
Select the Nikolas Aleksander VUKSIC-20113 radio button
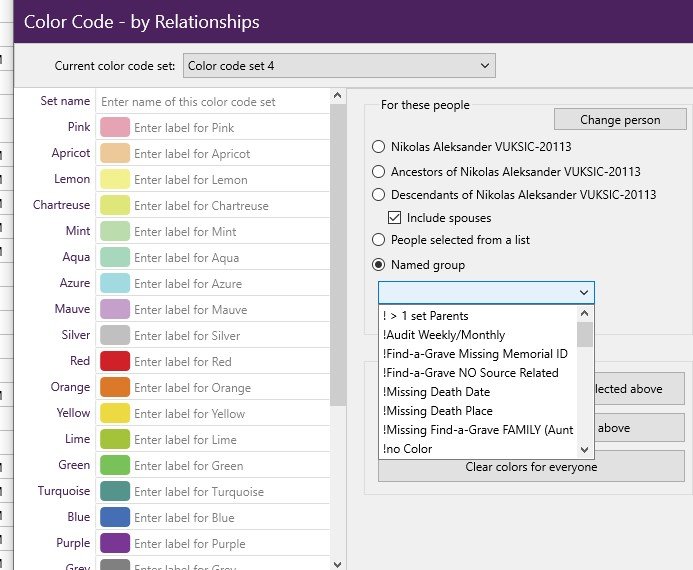click(x=378, y=147)
